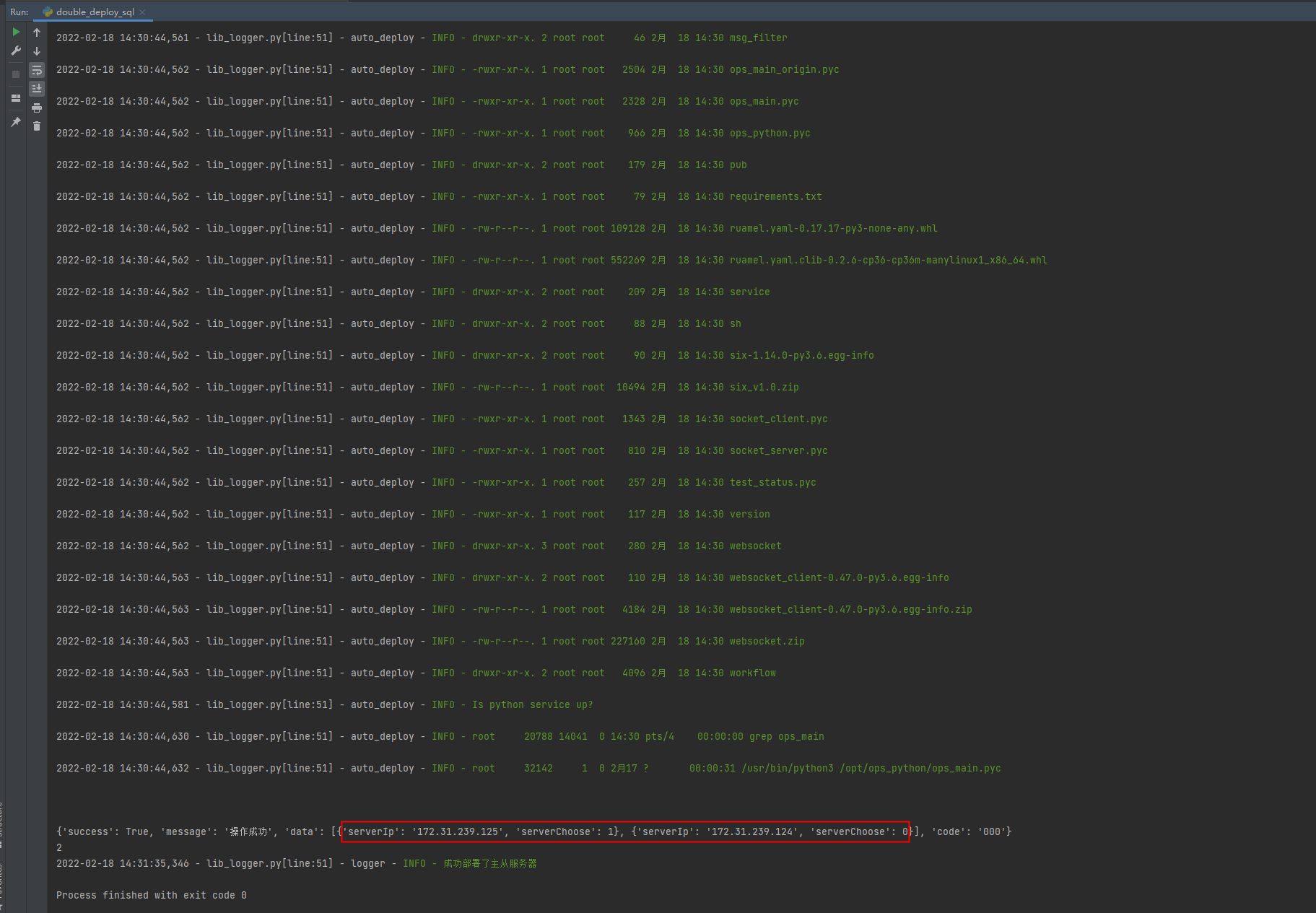Toggle soft-wrap for console output
Image resolution: width=1316 pixels, height=913 pixels.
[x=37, y=70]
